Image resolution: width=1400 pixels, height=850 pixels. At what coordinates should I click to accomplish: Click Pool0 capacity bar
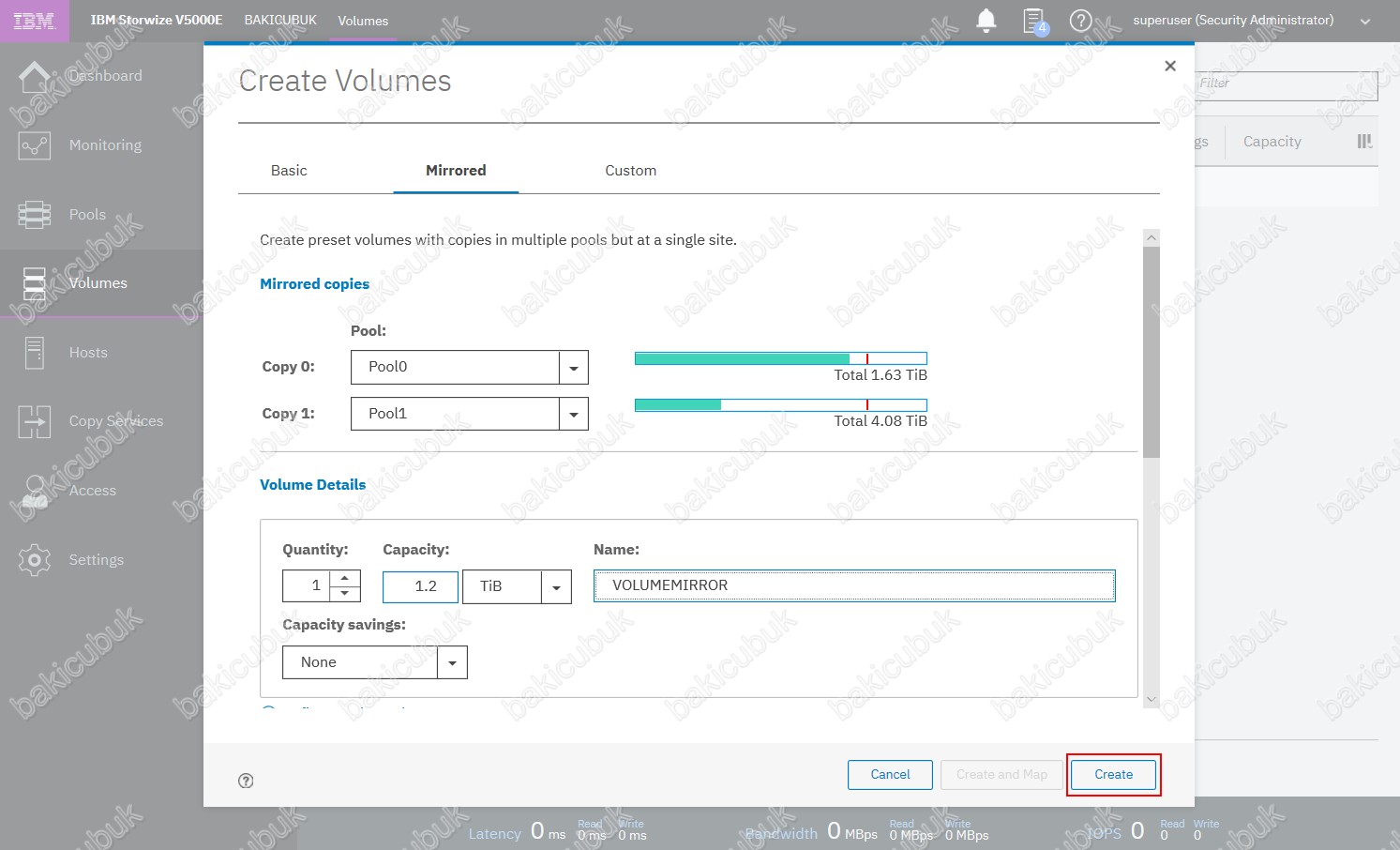pos(781,358)
